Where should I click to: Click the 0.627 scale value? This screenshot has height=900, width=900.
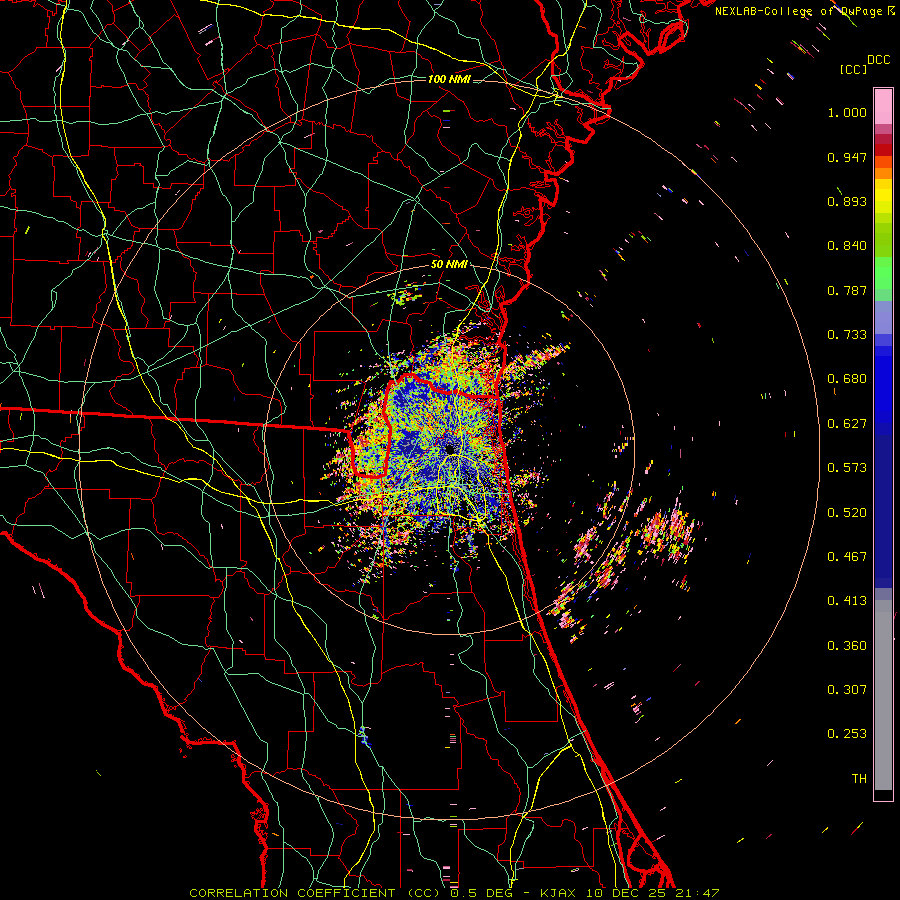tap(847, 424)
